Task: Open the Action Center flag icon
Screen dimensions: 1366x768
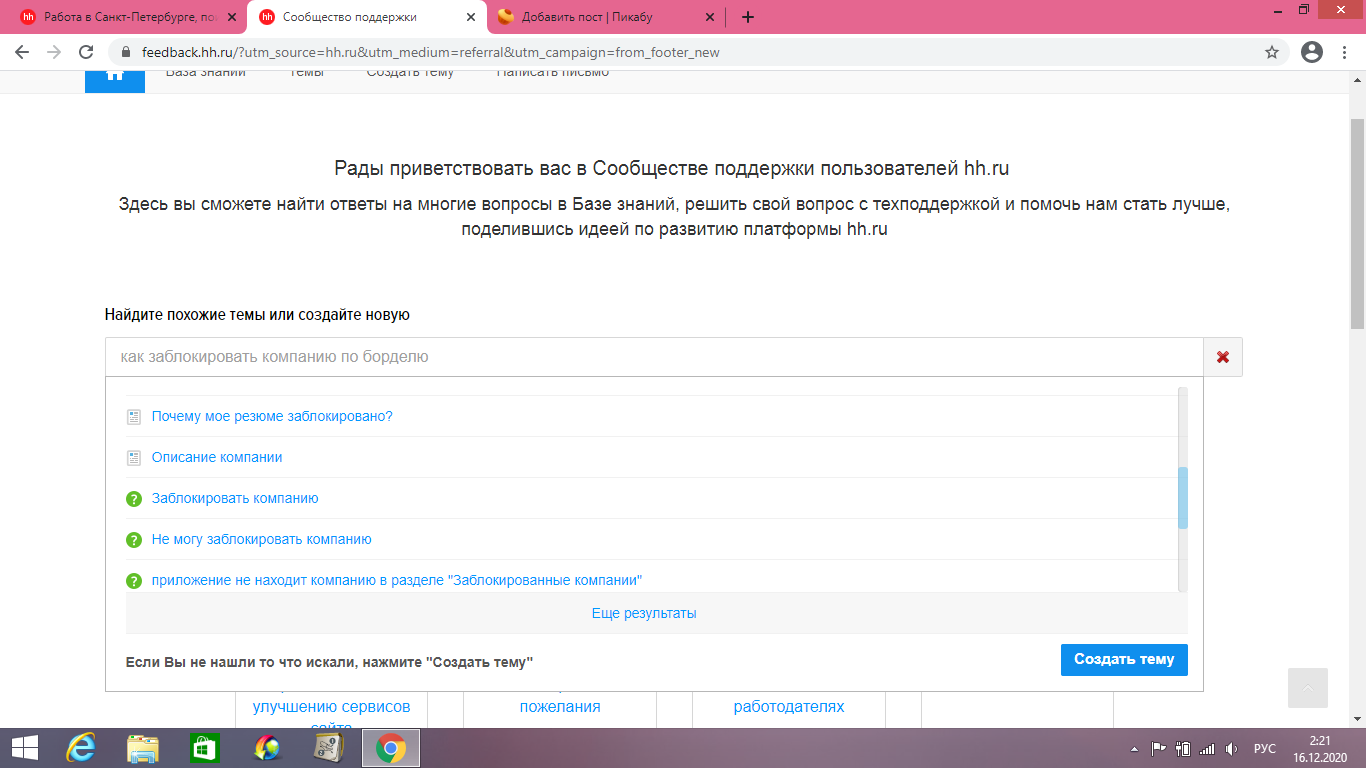Action: tap(1159, 748)
